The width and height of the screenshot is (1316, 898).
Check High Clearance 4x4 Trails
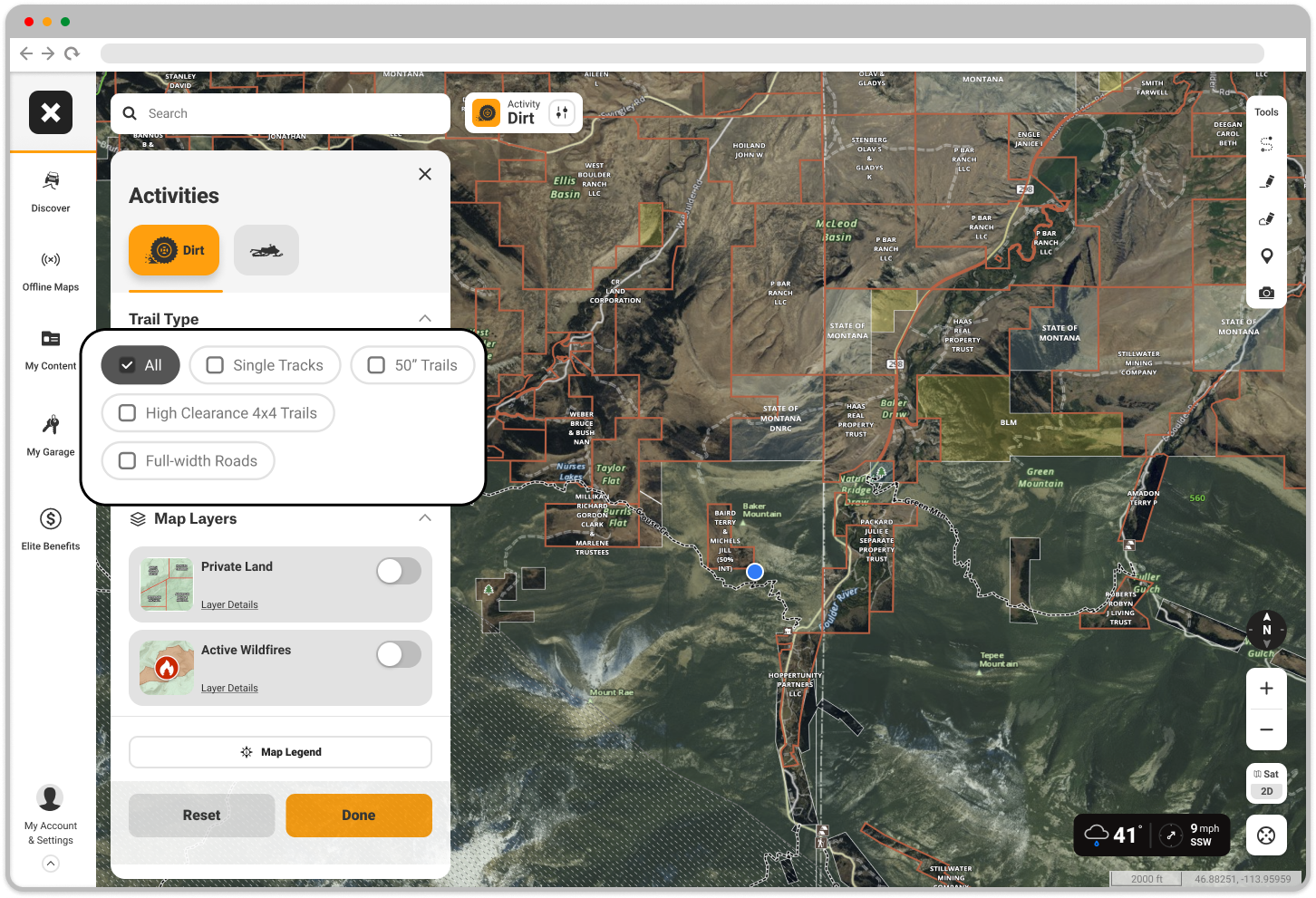(x=218, y=413)
